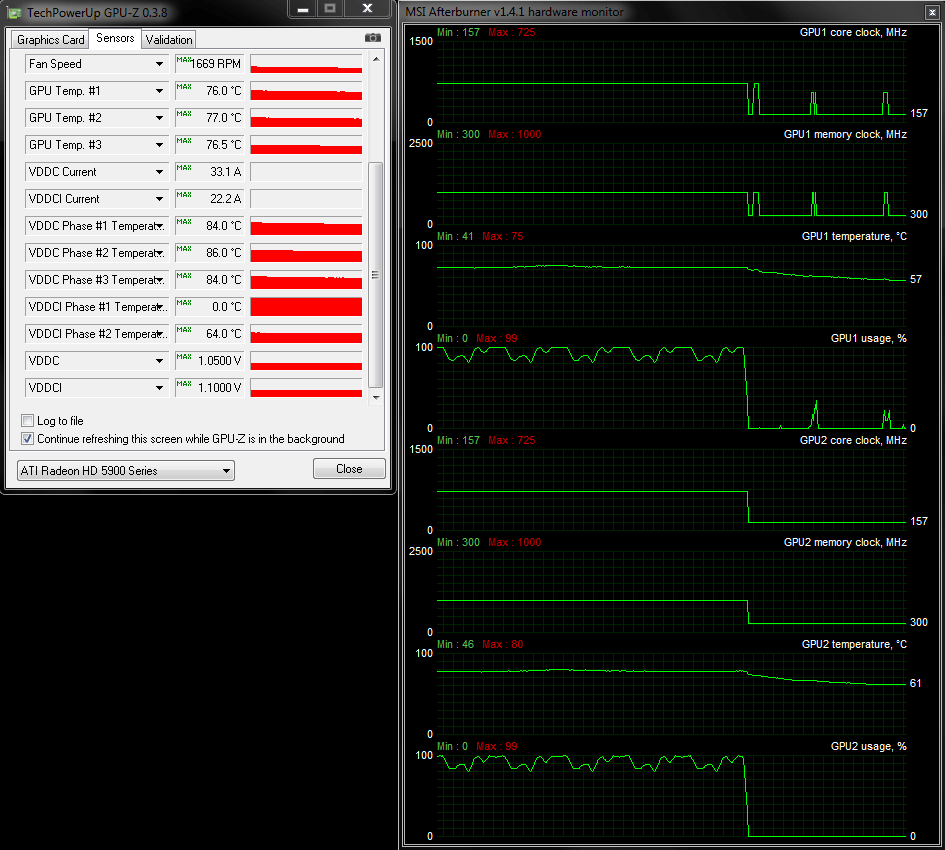Image resolution: width=945 pixels, height=850 pixels.
Task: Click the VDDC Phase #2 86.0 °C value
Action: click(x=210, y=253)
